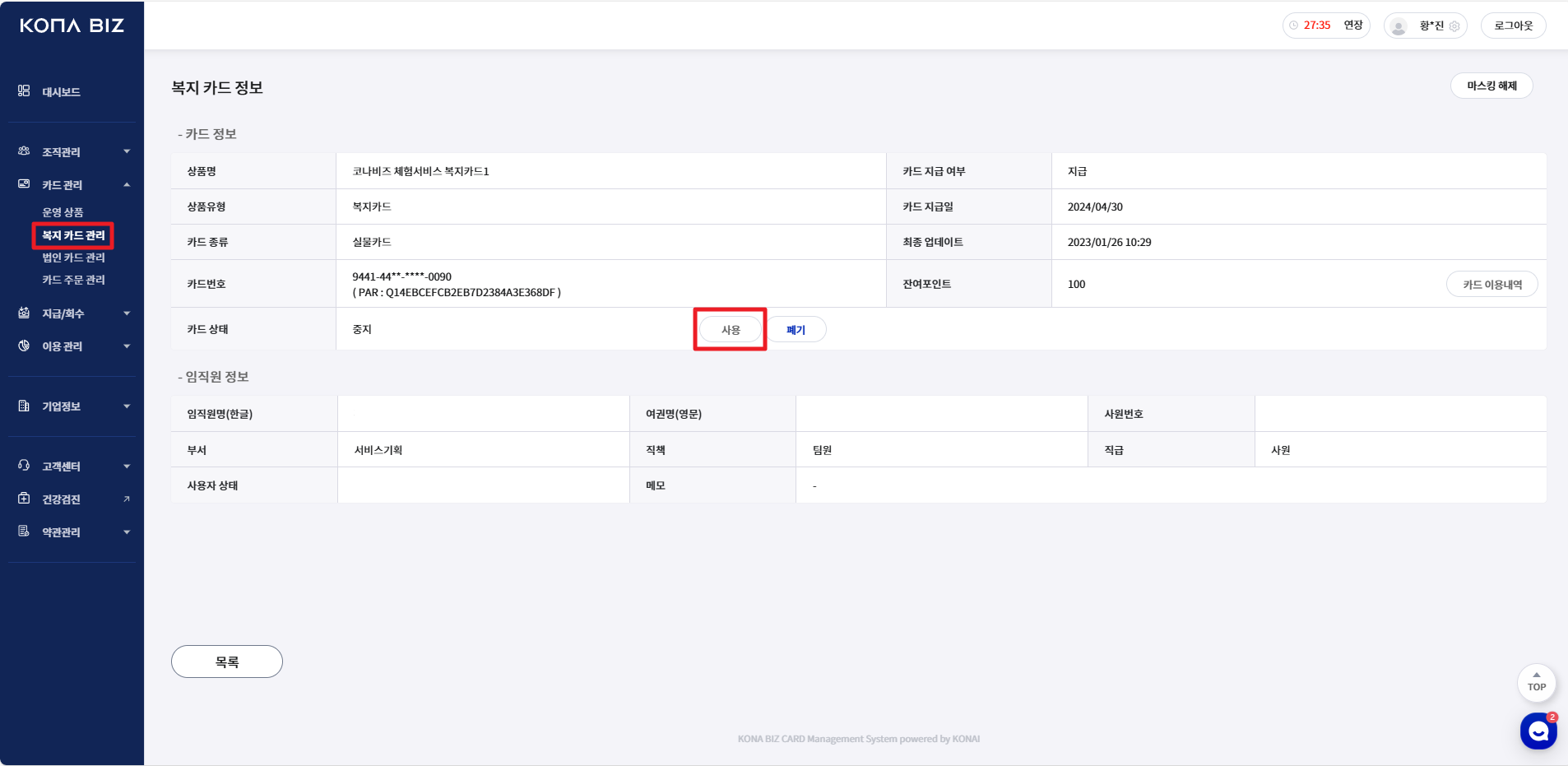
Task: Click the 마스킹 해제 unmask button
Action: (1491, 86)
